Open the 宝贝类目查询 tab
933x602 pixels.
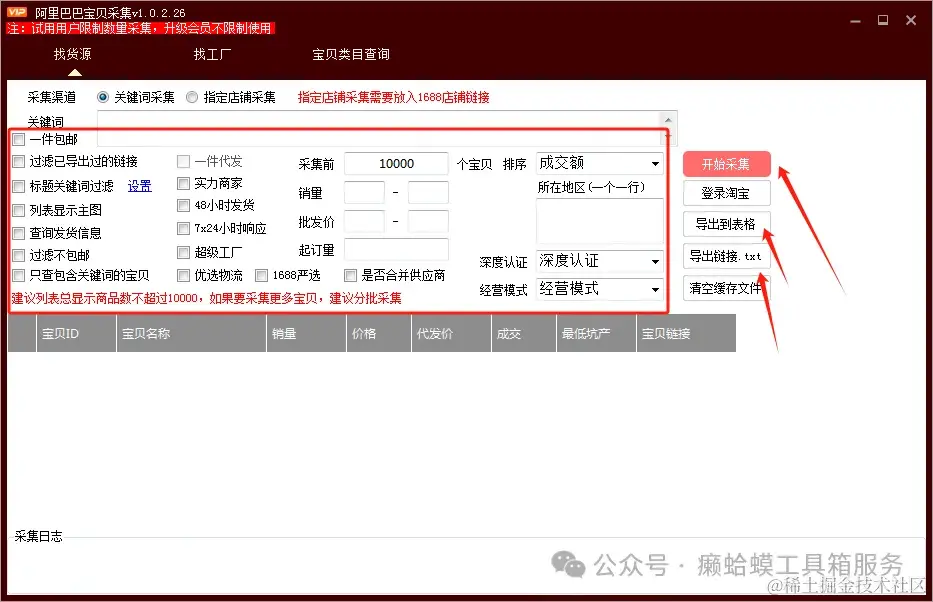coord(351,54)
